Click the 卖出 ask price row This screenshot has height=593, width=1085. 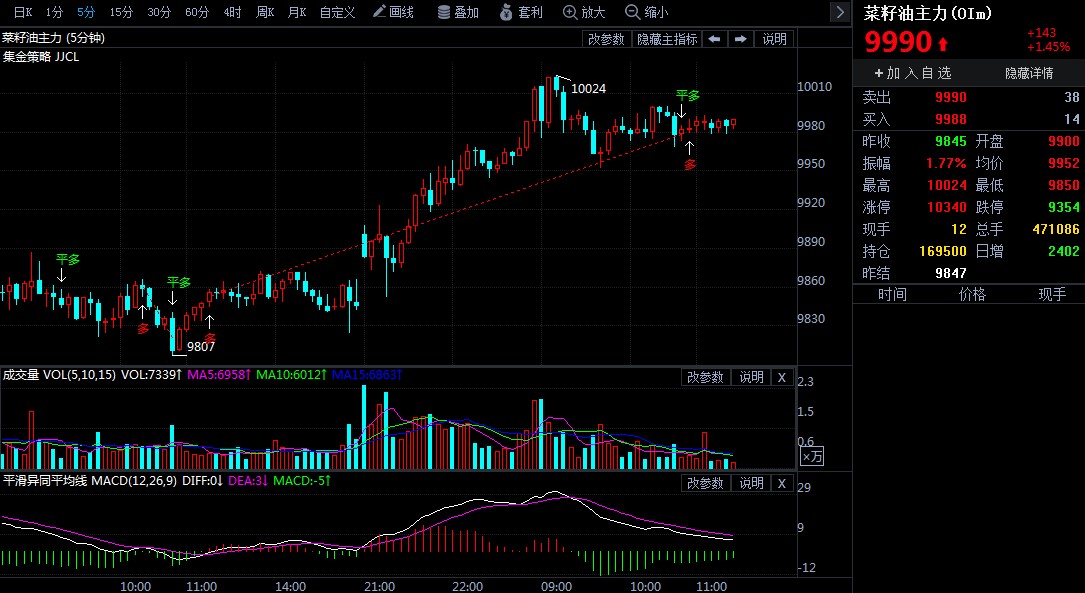[x=971, y=98]
